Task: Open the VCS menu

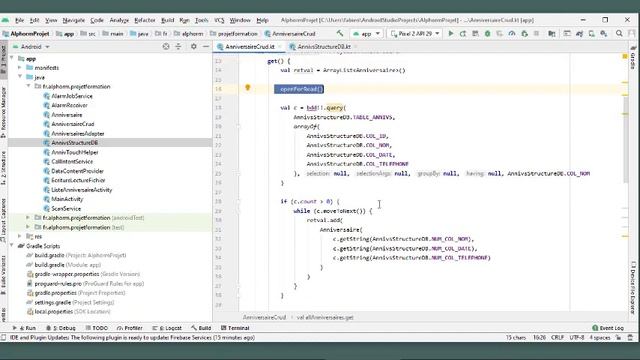Action: point(219,20)
